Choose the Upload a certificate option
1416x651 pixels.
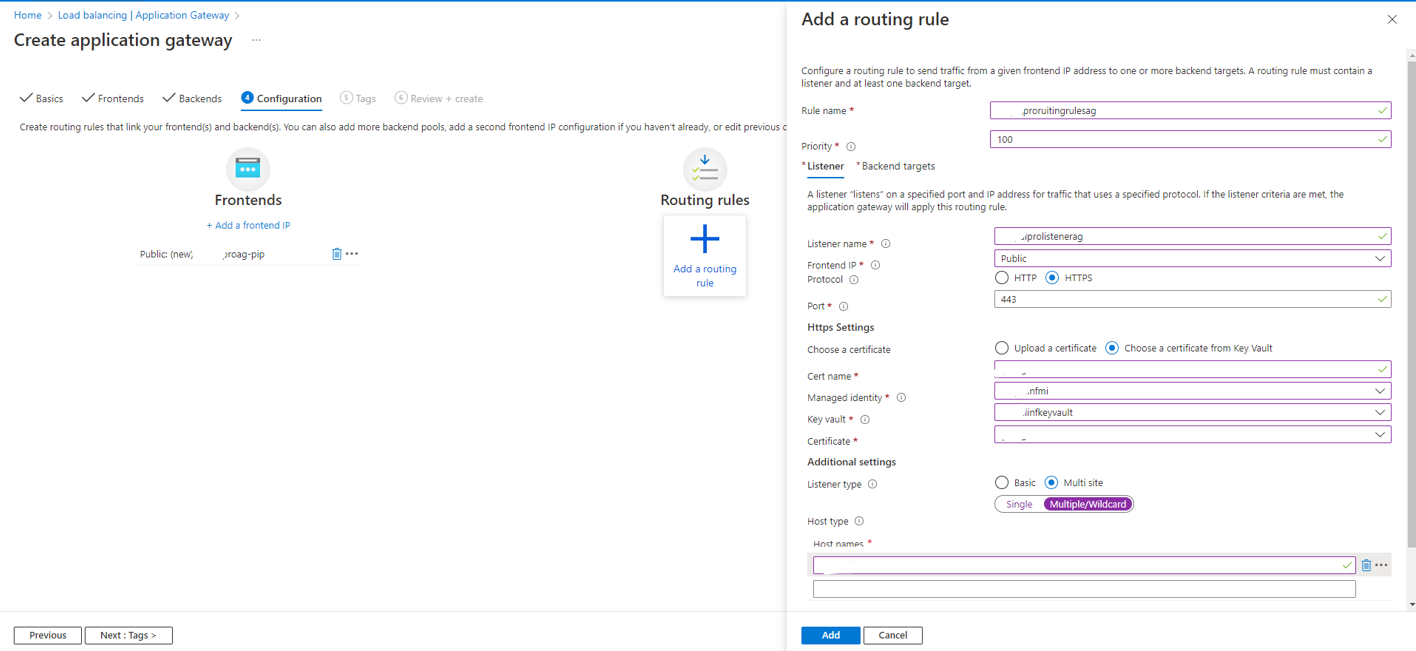click(1002, 348)
